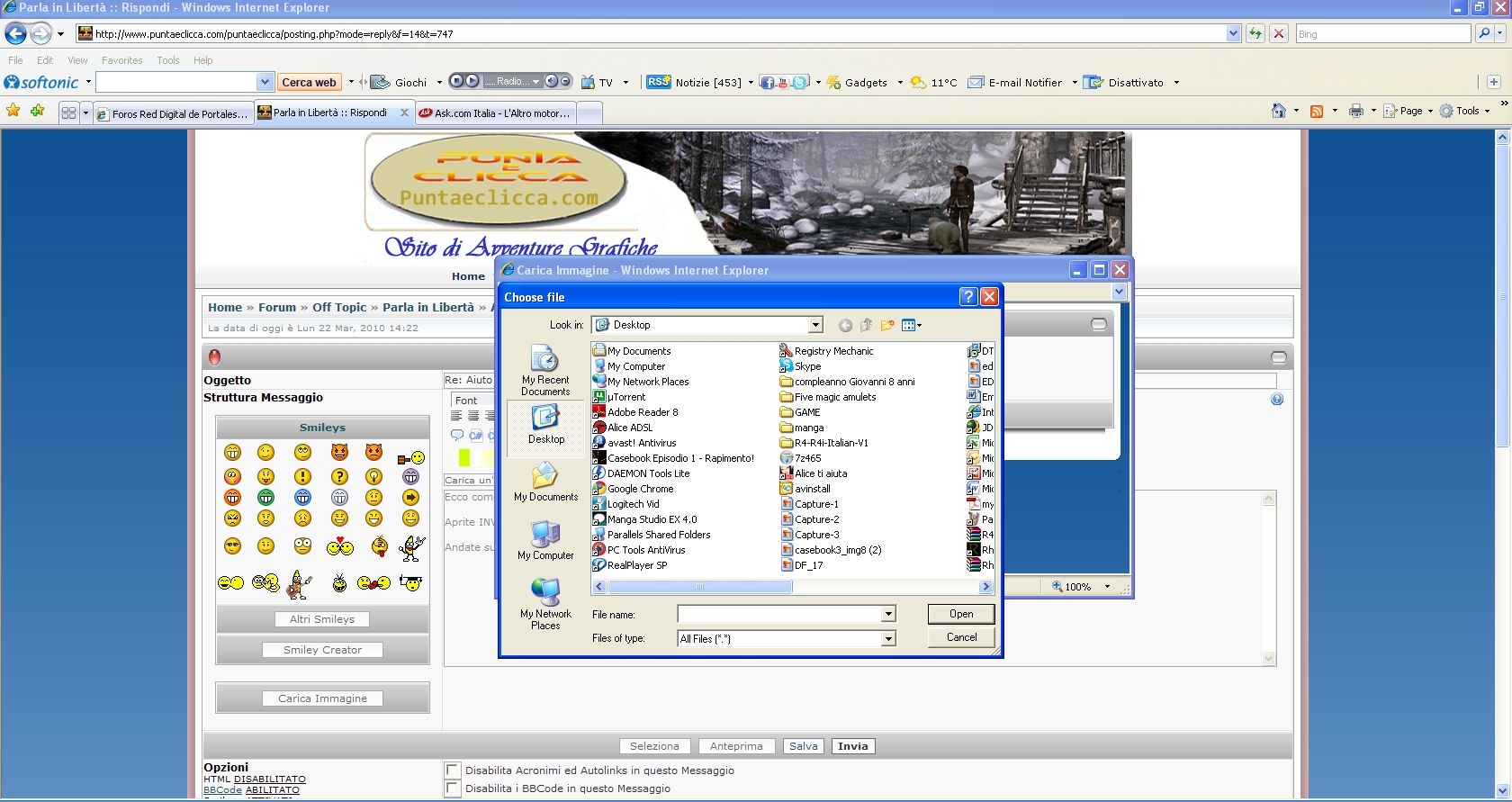Go to the Internet Explorer Home page
The image size is (1512, 802).
coord(1278,111)
